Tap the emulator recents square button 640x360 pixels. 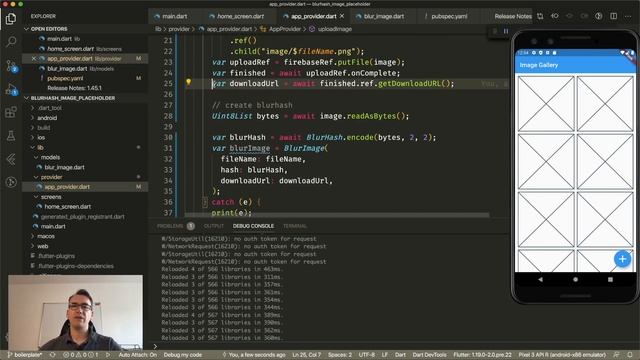[x=610, y=280]
